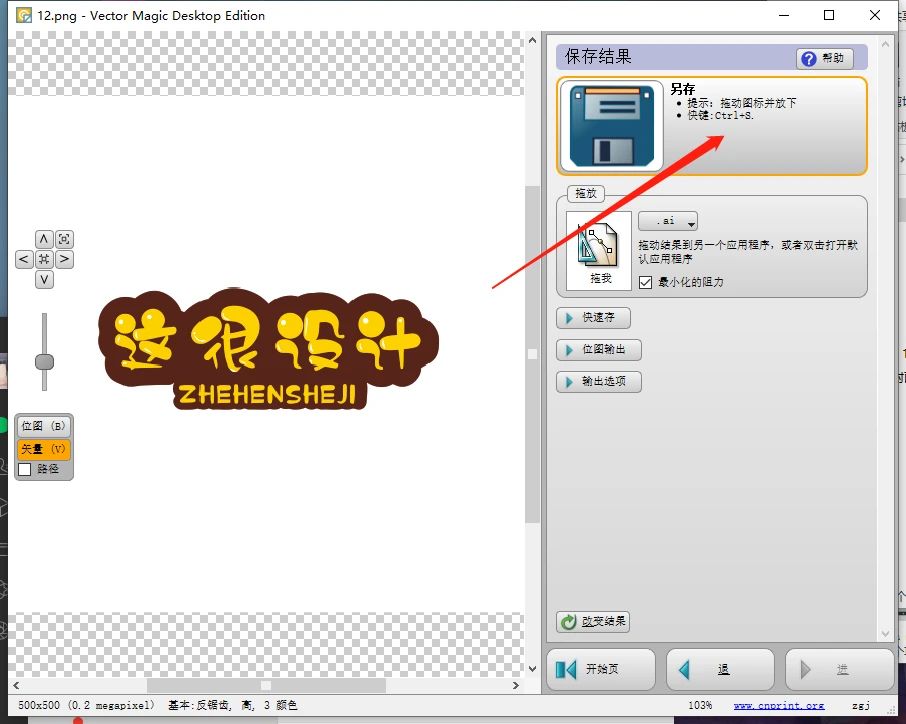Click the zoom-to-fit icon beside the up arrow
This screenshot has height=724, width=906.
pyautogui.click(x=64, y=239)
